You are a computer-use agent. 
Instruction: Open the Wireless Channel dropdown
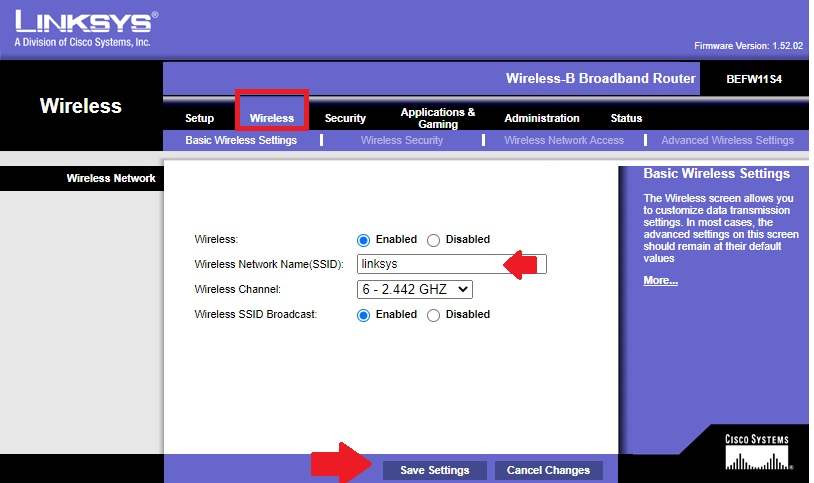pos(414,289)
